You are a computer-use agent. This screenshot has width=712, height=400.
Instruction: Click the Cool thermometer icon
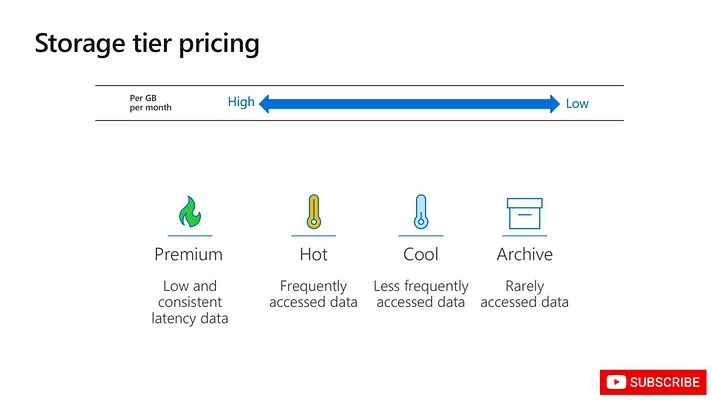[x=420, y=212]
